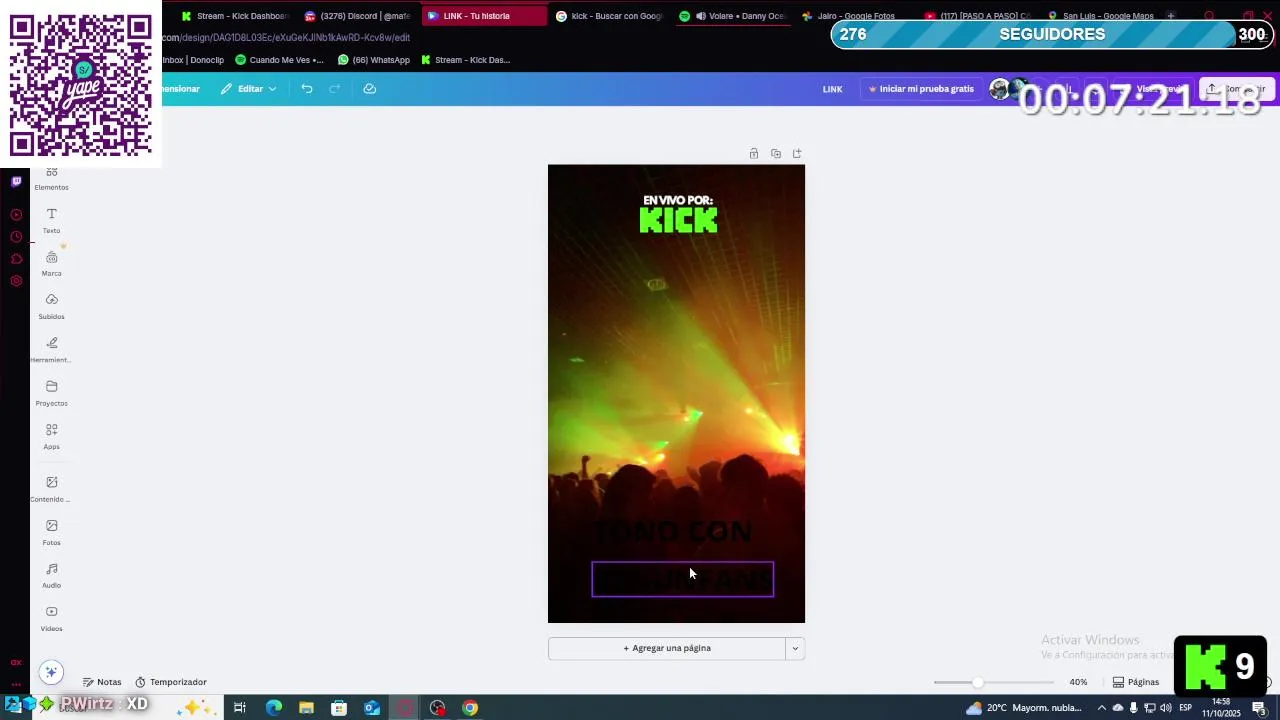The width and height of the screenshot is (1280, 720).
Task: Open the Proyectos panel
Action: (x=51, y=393)
